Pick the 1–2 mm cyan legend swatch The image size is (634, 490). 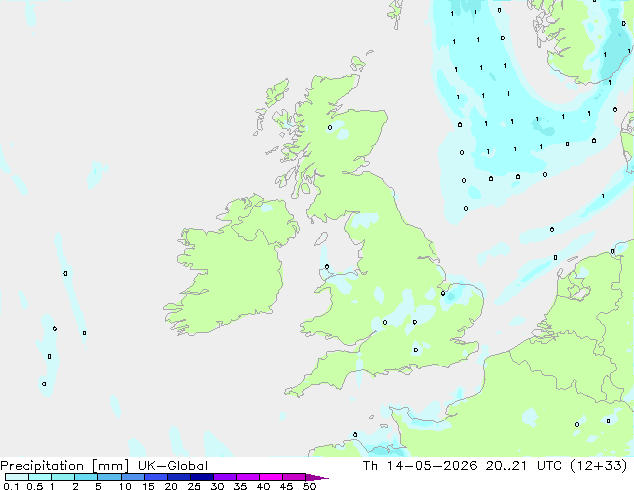(63, 477)
